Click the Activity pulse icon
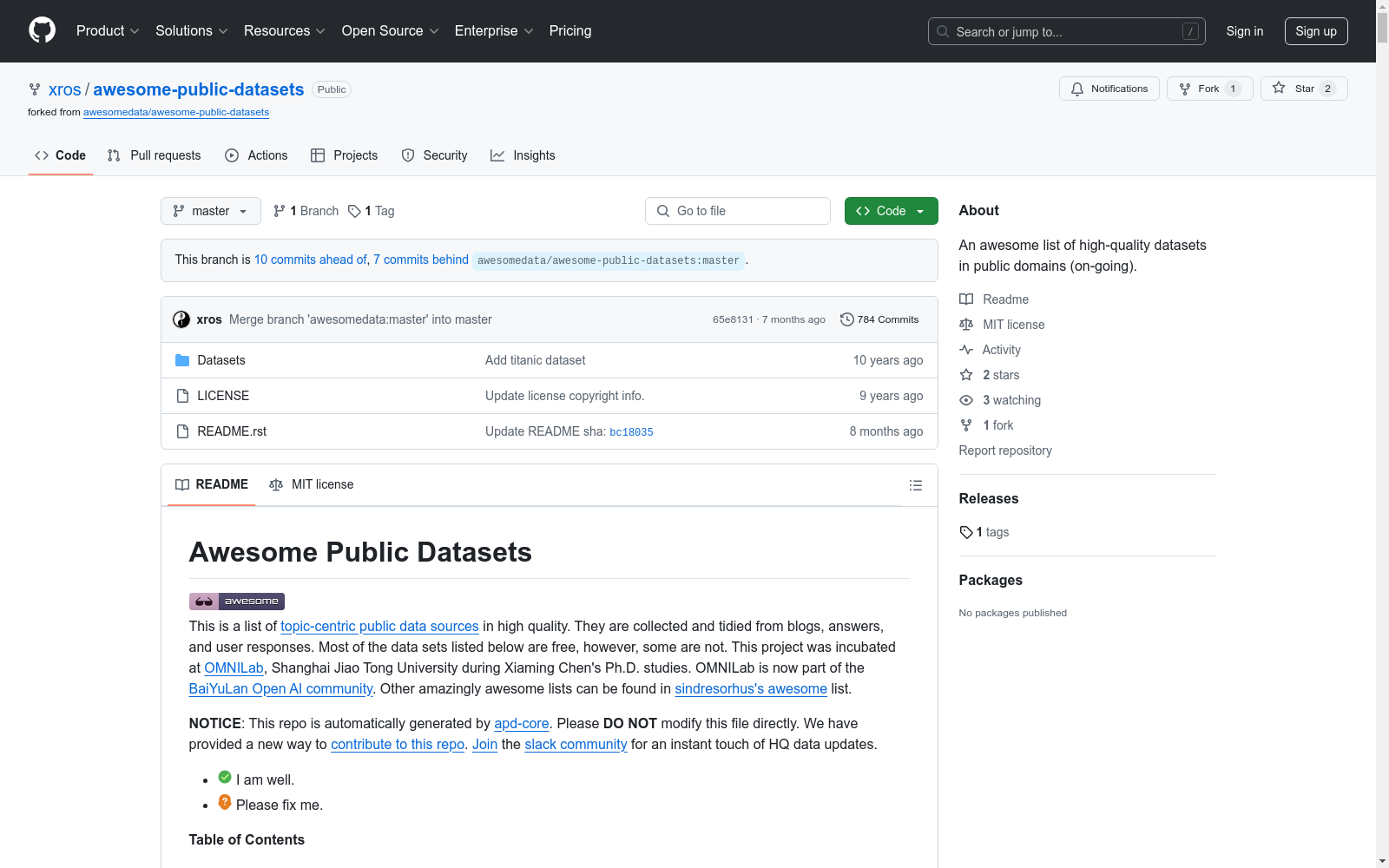Image resolution: width=1389 pixels, height=868 pixels. [966, 350]
